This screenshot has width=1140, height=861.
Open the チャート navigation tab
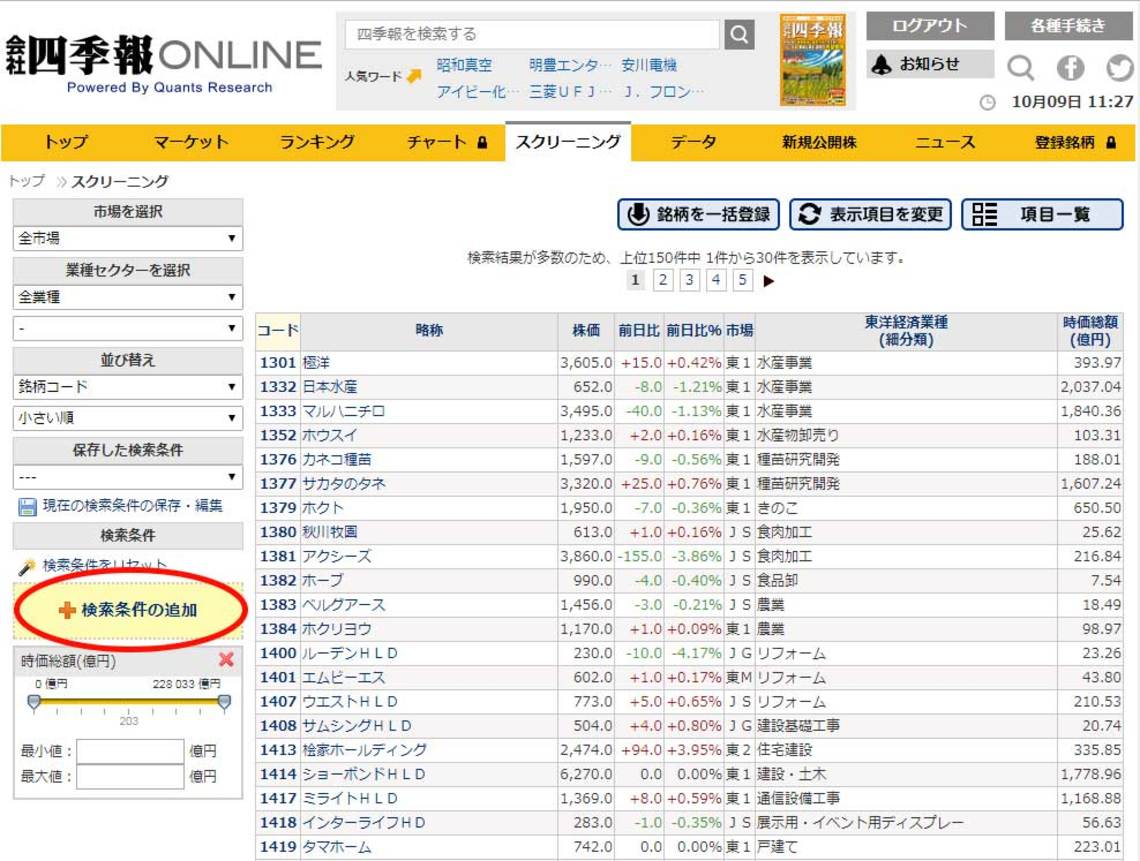click(445, 143)
